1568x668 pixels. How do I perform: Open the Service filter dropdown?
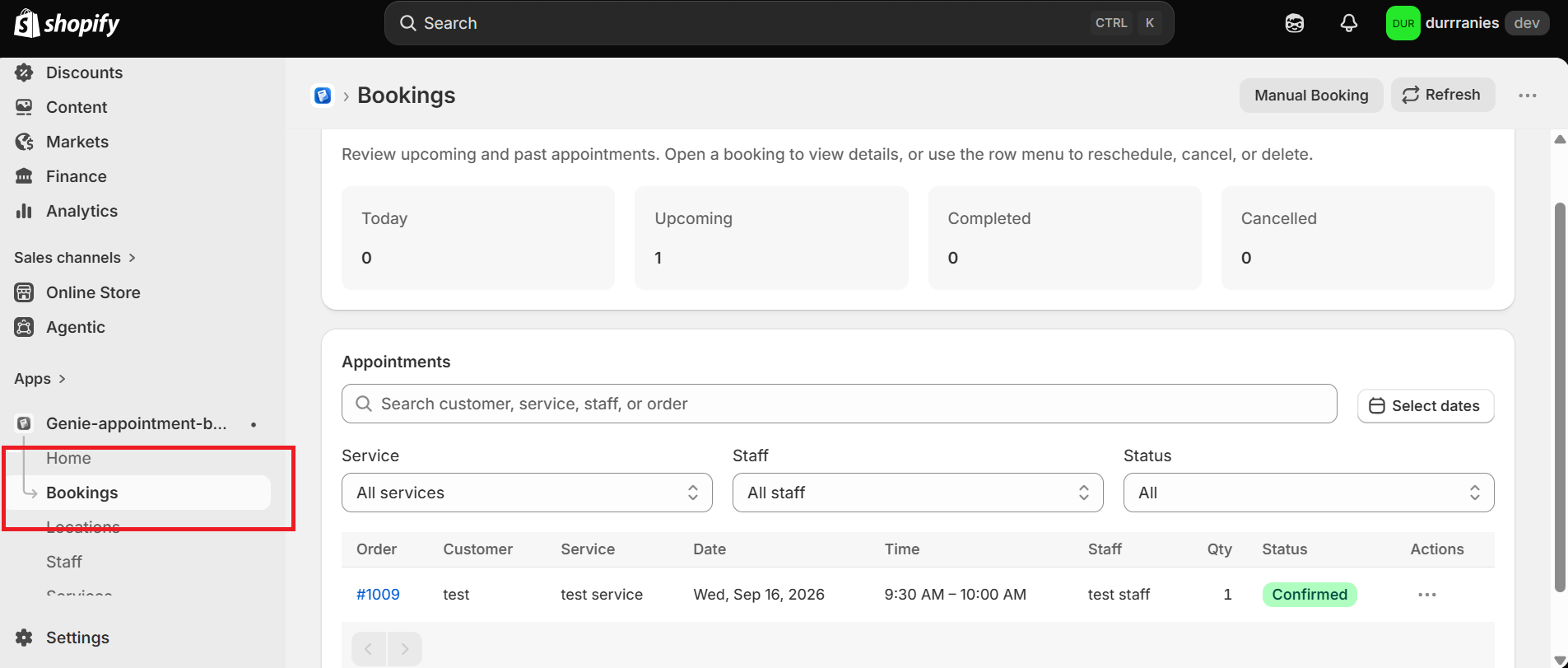tap(527, 493)
